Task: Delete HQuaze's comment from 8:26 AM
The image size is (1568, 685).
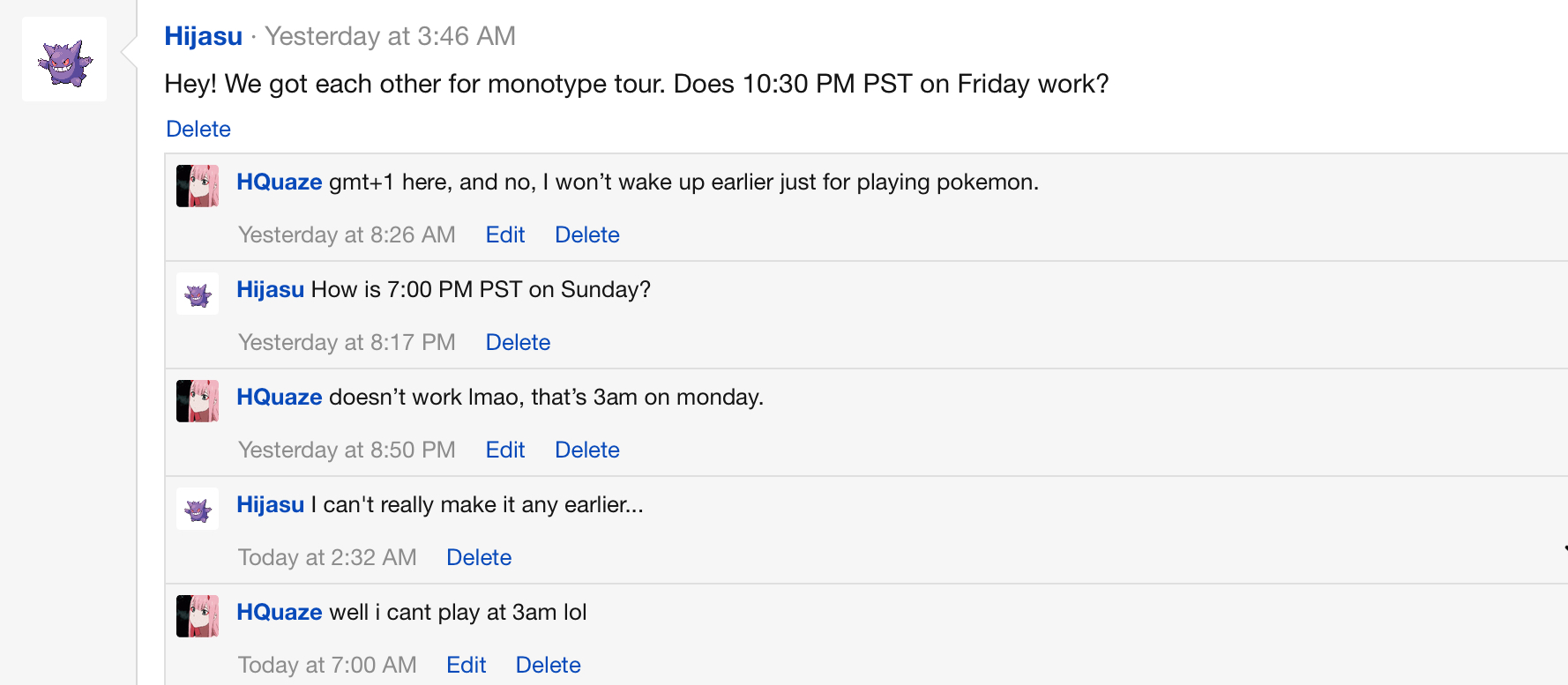Action: click(x=587, y=235)
